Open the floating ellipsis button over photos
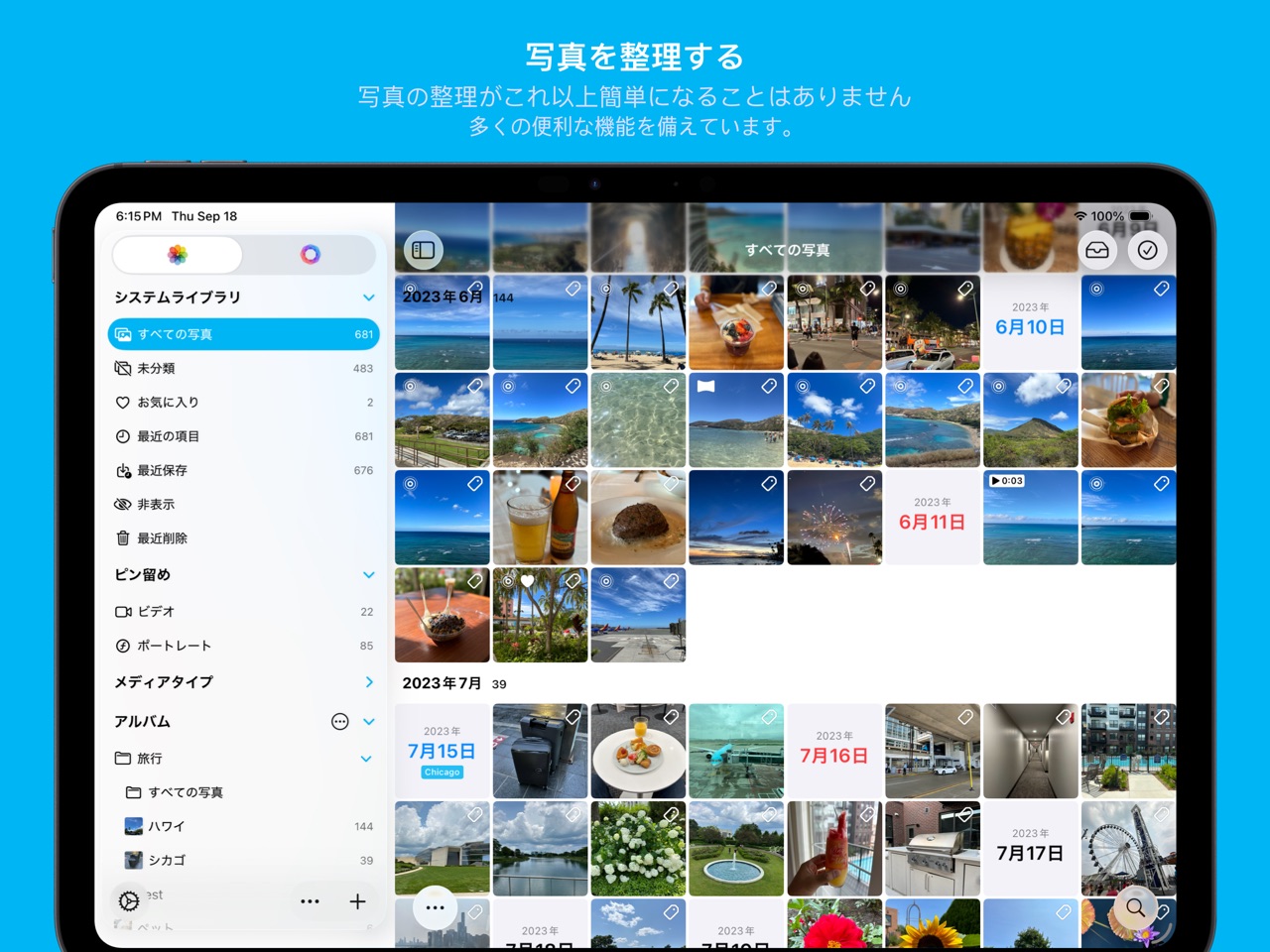 tap(435, 907)
